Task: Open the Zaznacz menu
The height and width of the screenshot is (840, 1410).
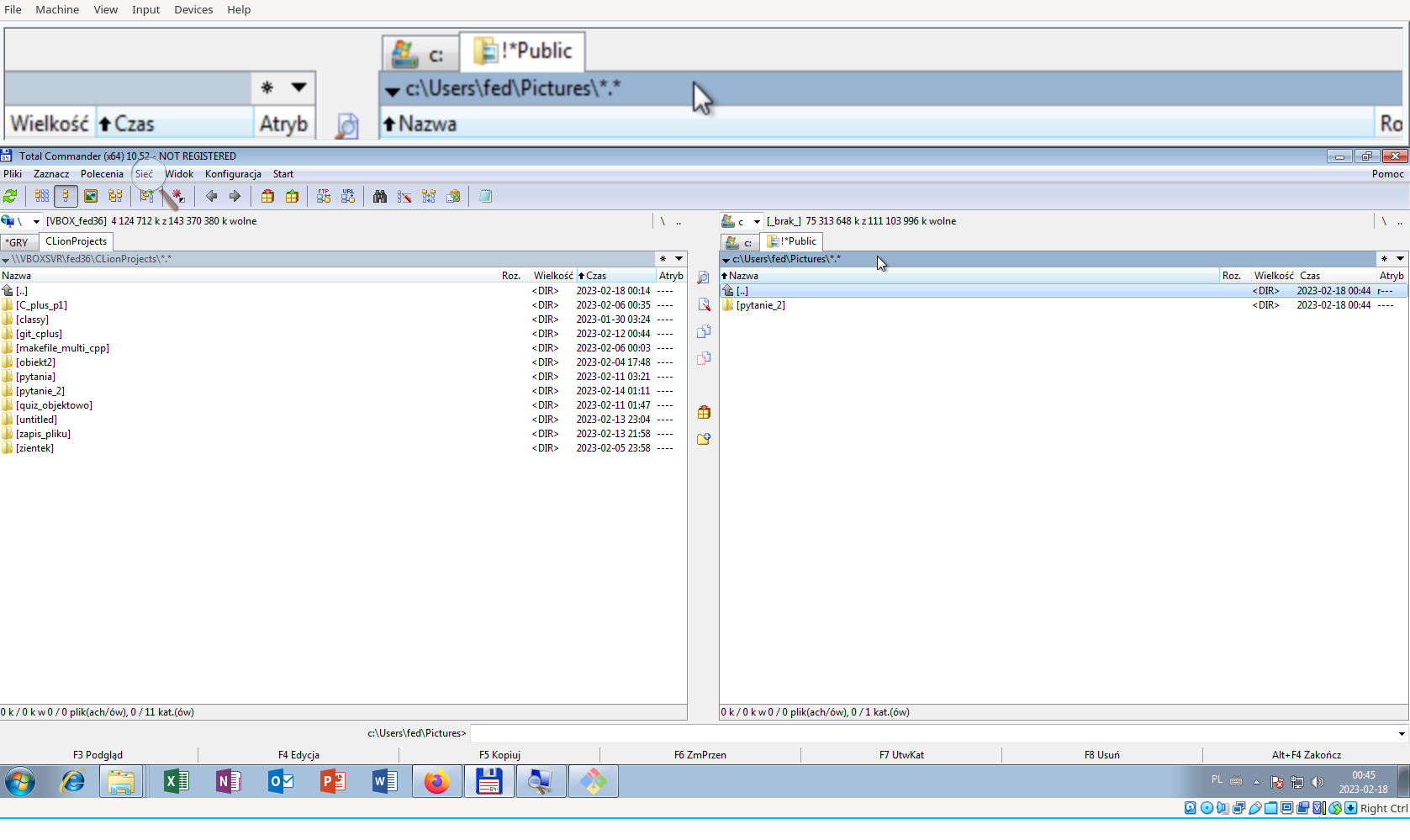Action: [51, 174]
